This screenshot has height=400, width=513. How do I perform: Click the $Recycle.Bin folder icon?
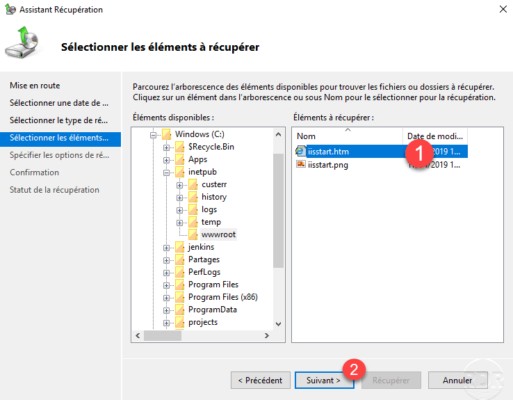pyautogui.click(x=180, y=147)
